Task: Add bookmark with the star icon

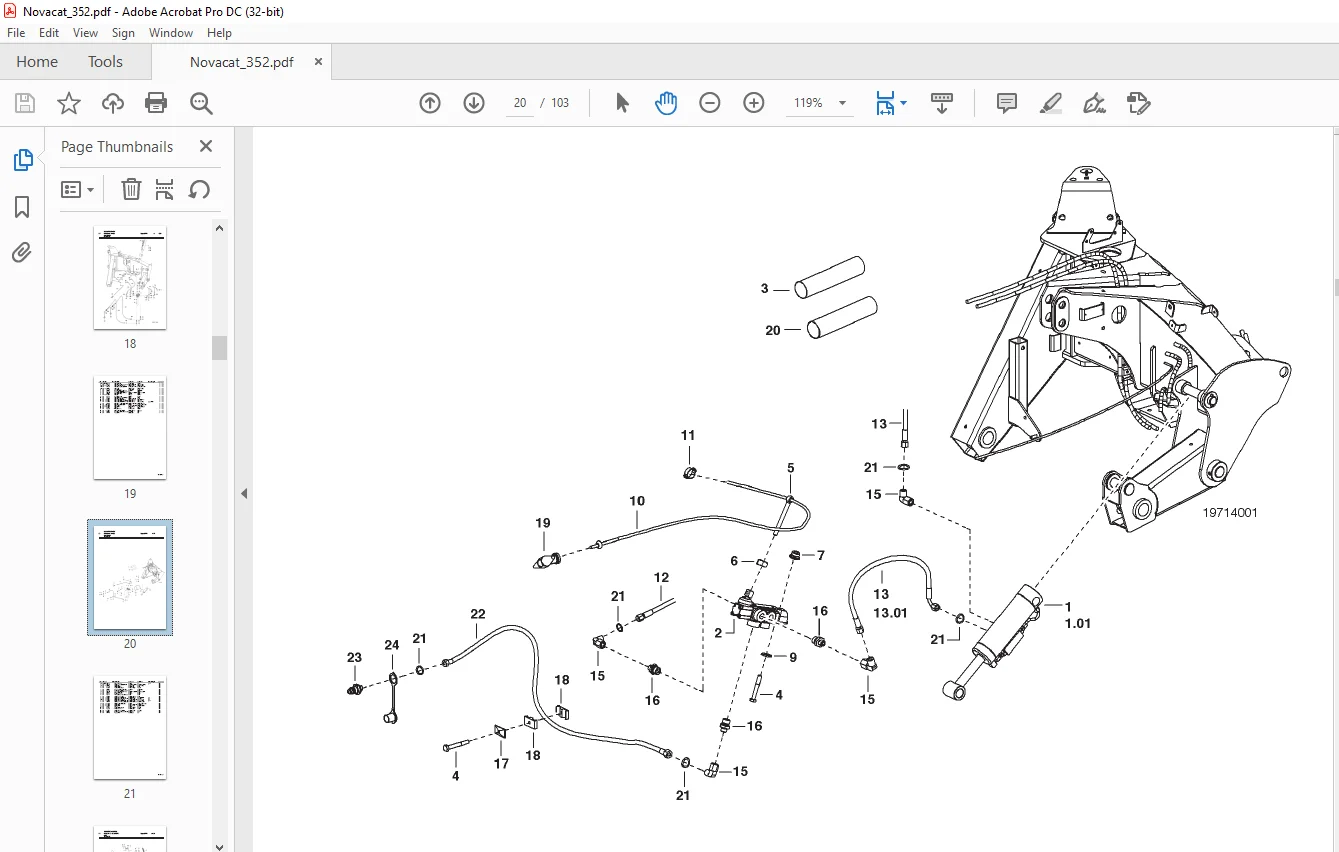Action: (x=68, y=103)
